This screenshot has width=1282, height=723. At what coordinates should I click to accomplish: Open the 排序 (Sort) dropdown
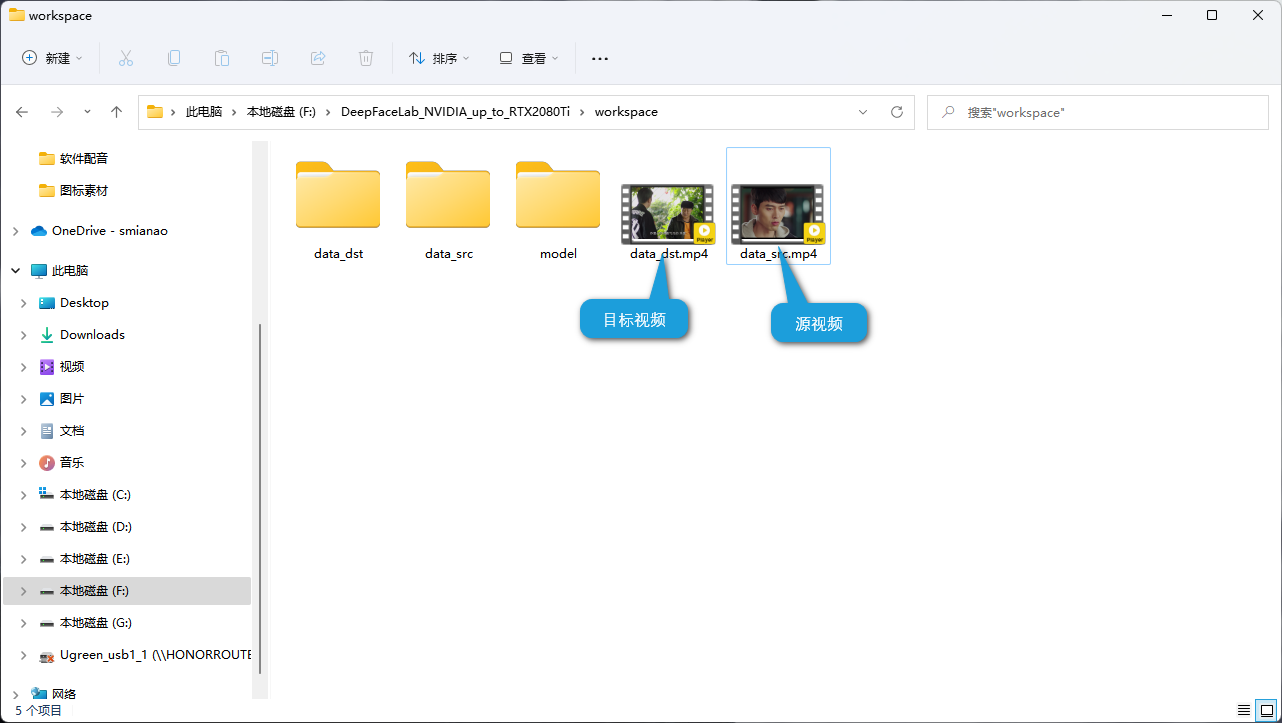tap(439, 58)
